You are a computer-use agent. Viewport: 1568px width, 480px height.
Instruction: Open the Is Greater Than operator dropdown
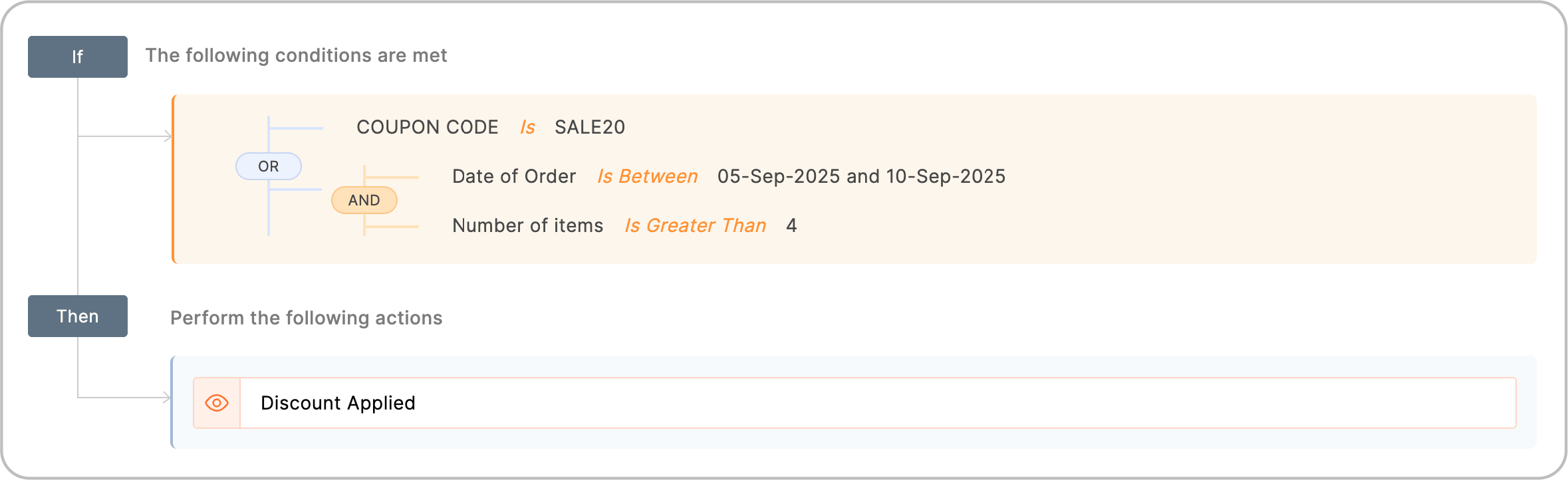click(x=695, y=225)
